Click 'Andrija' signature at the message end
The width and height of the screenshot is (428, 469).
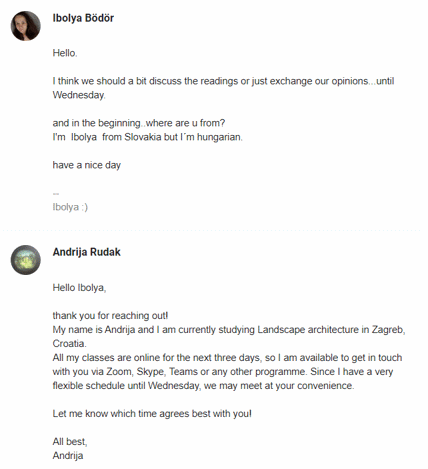click(x=68, y=456)
